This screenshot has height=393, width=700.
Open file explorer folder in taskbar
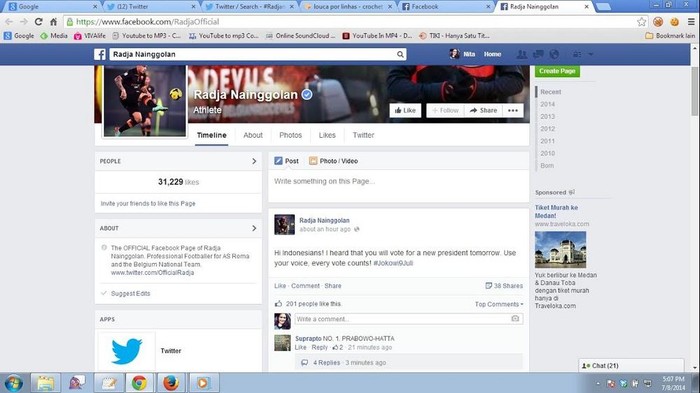46,383
